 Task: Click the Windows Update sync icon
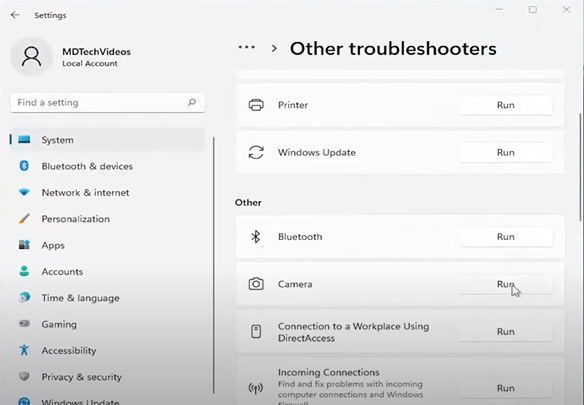[256, 152]
